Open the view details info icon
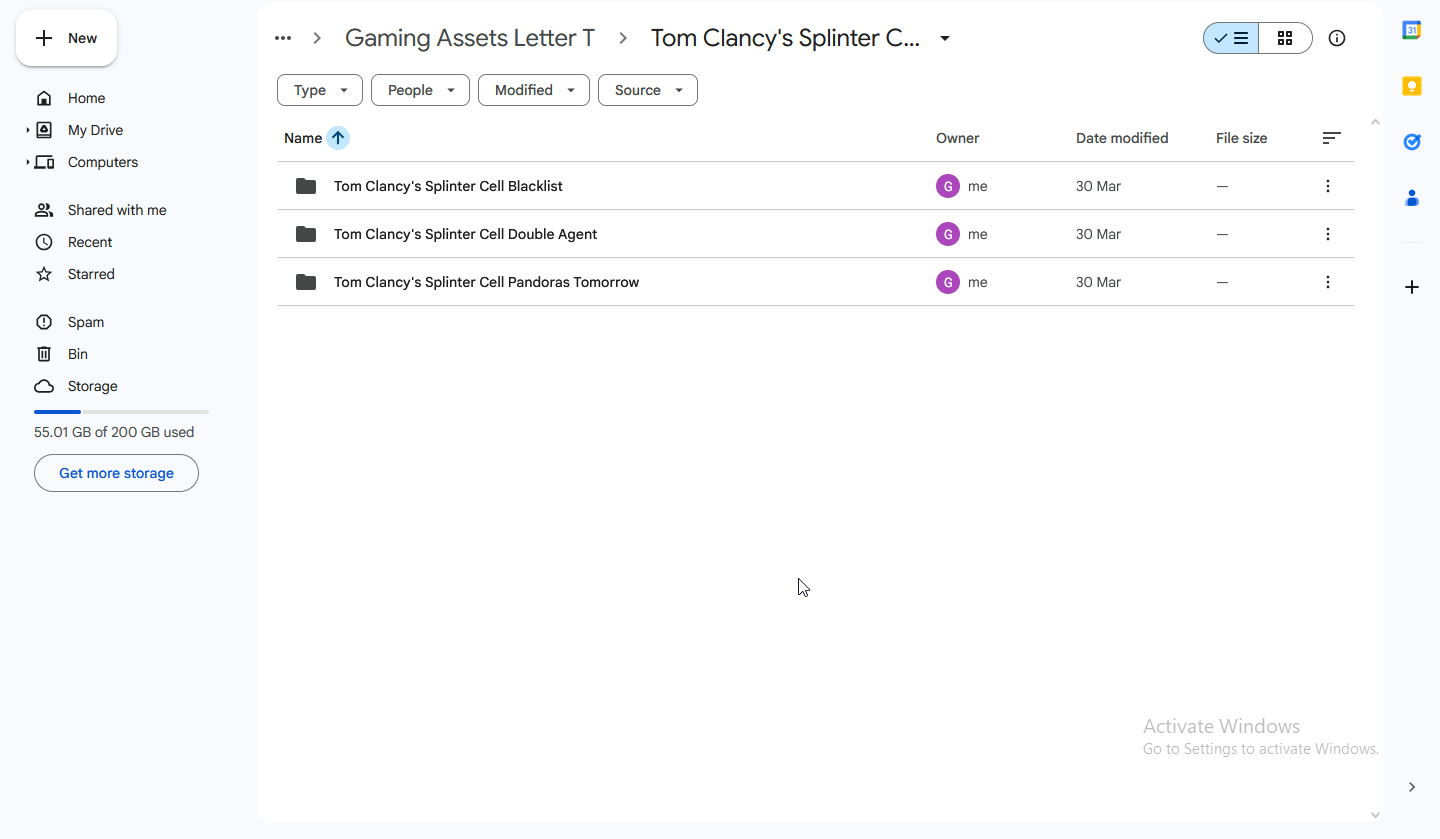The width and height of the screenshot is (1440, 839). pos(1337,38)
